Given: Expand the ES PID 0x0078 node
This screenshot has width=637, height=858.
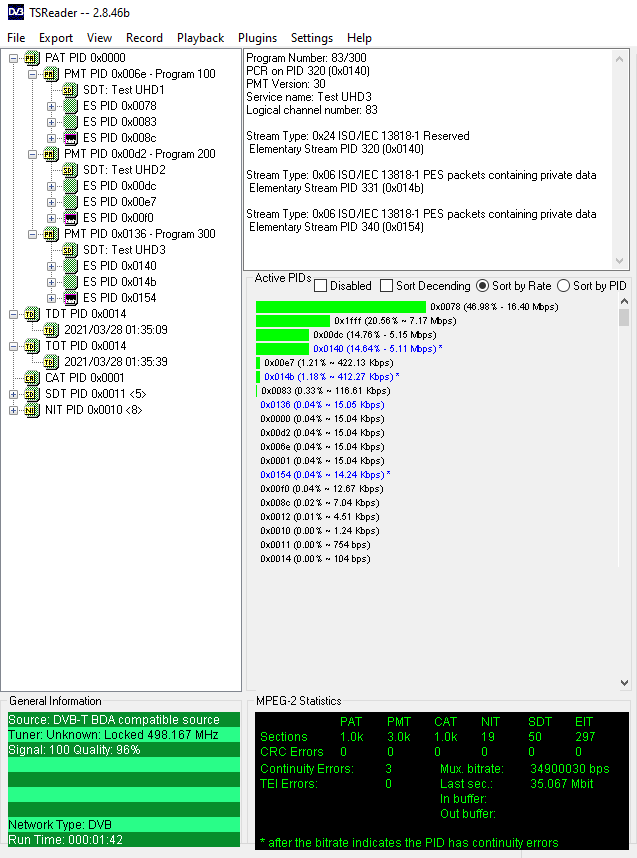Looking at the screenshot, I should click(51, 106).
